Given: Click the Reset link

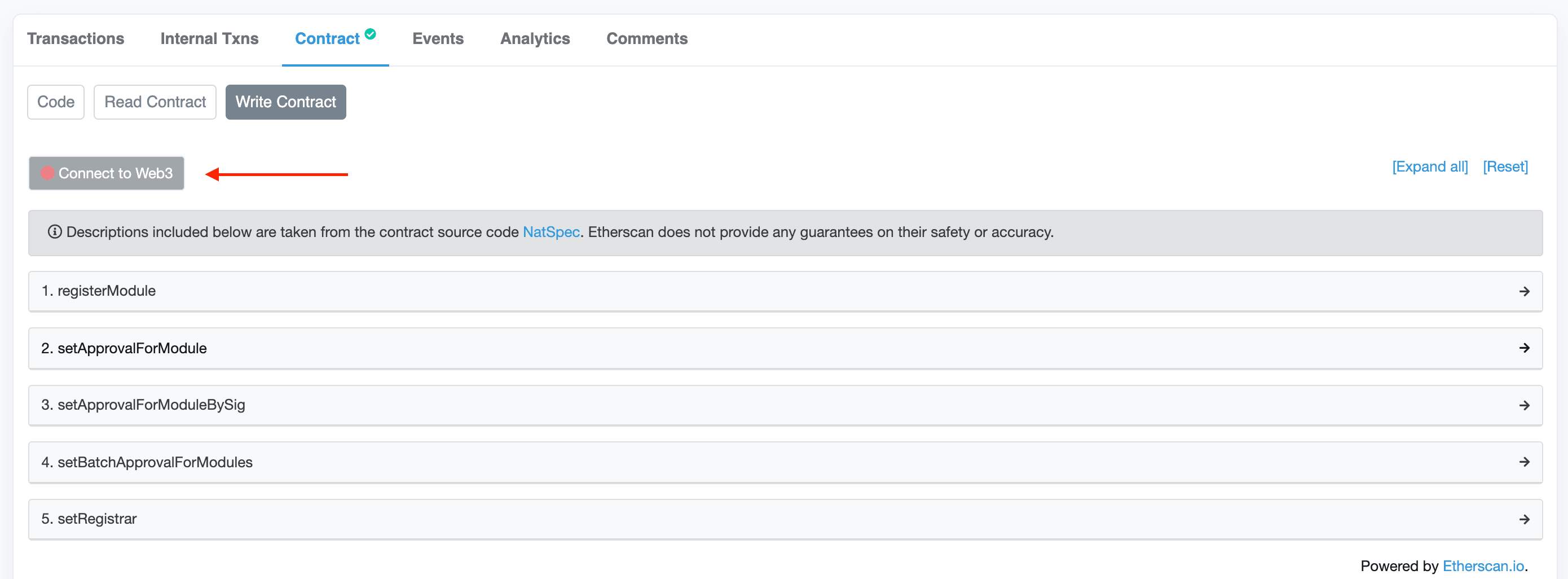Looking at the screenshot, I should coord(1505,167).
